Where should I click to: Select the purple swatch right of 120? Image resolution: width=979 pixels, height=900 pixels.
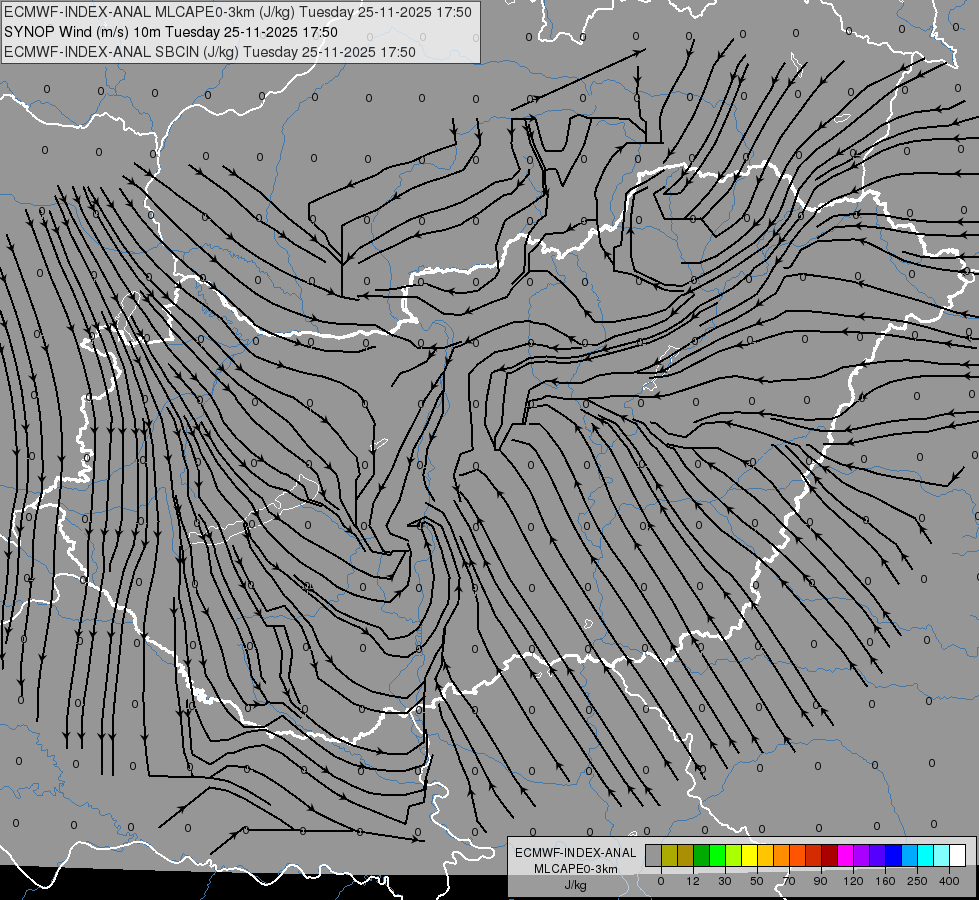coord(862,855)
